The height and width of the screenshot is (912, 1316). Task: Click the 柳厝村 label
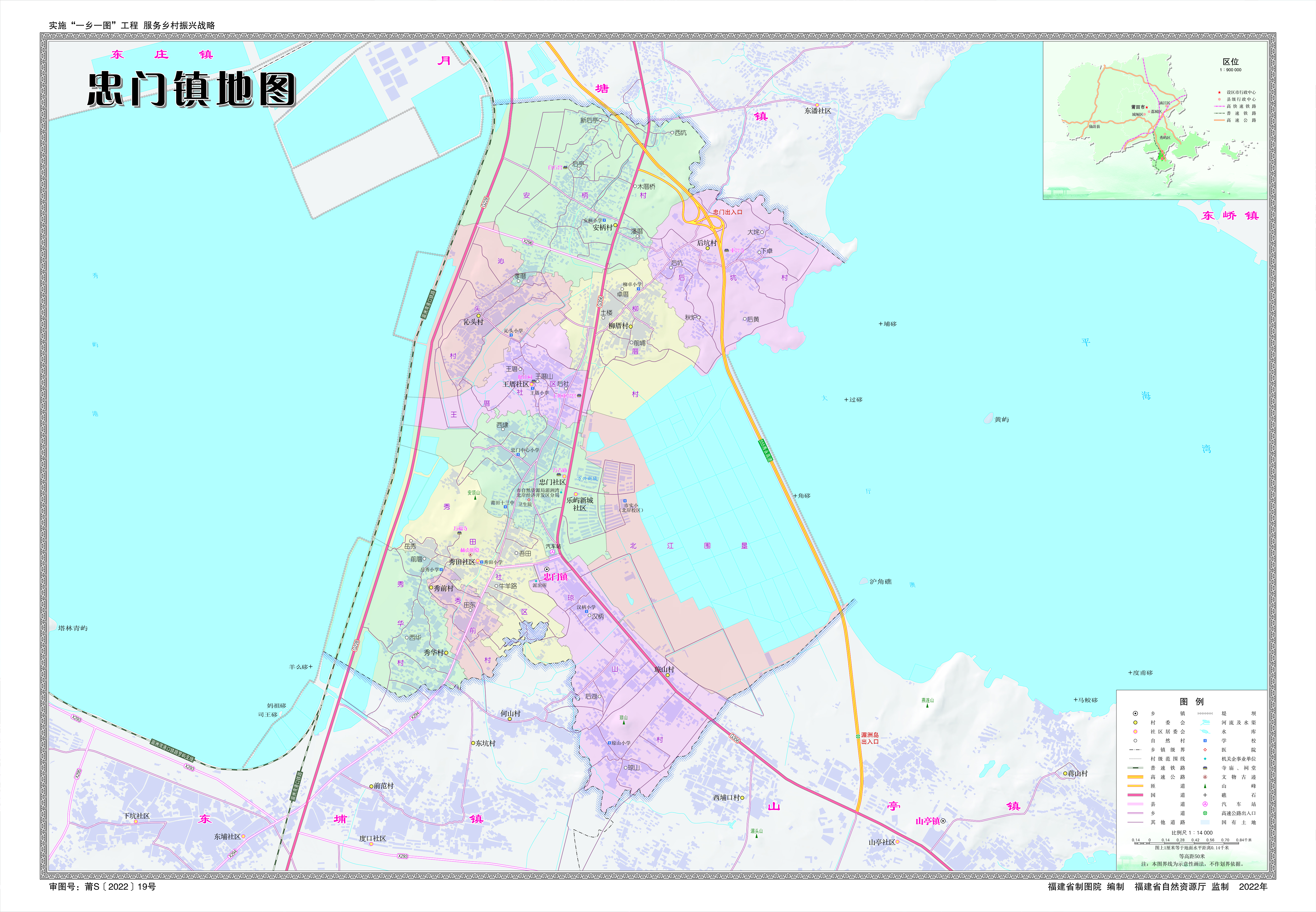pyautogui.click(x=619, y=326)
